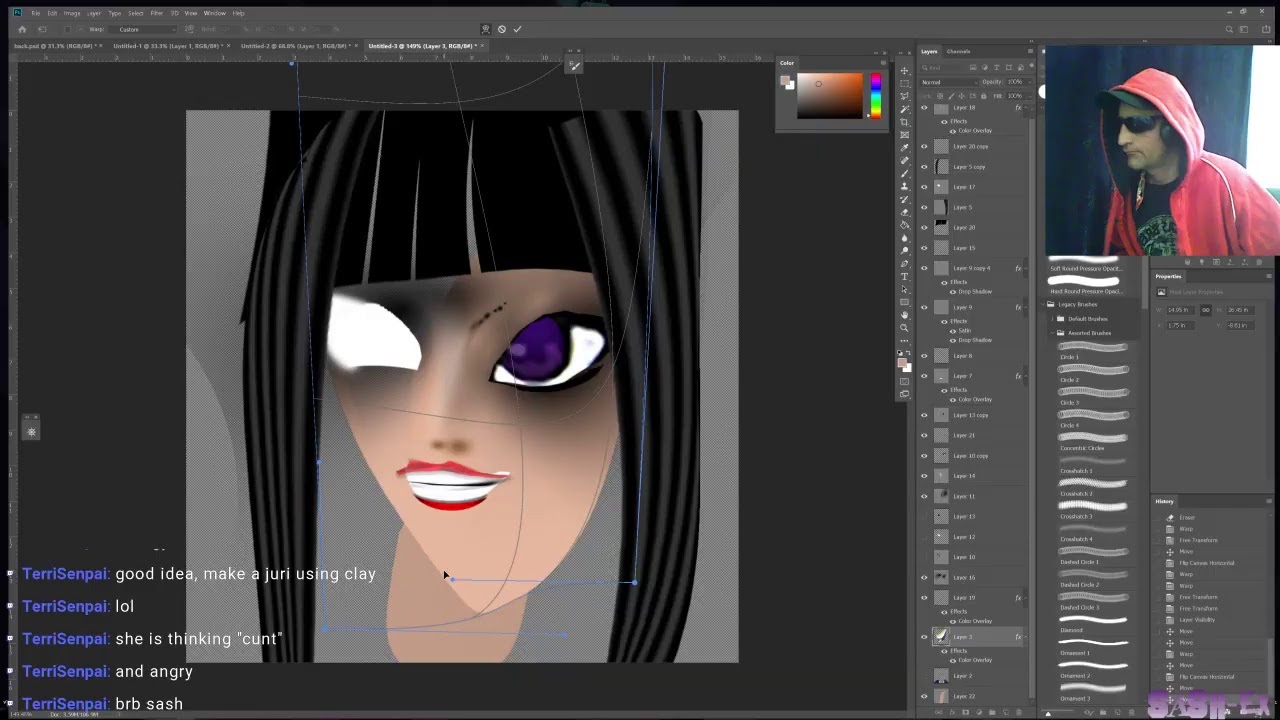
Task: Open the Warp preset dropdown
Action: [x=145, y=29]
